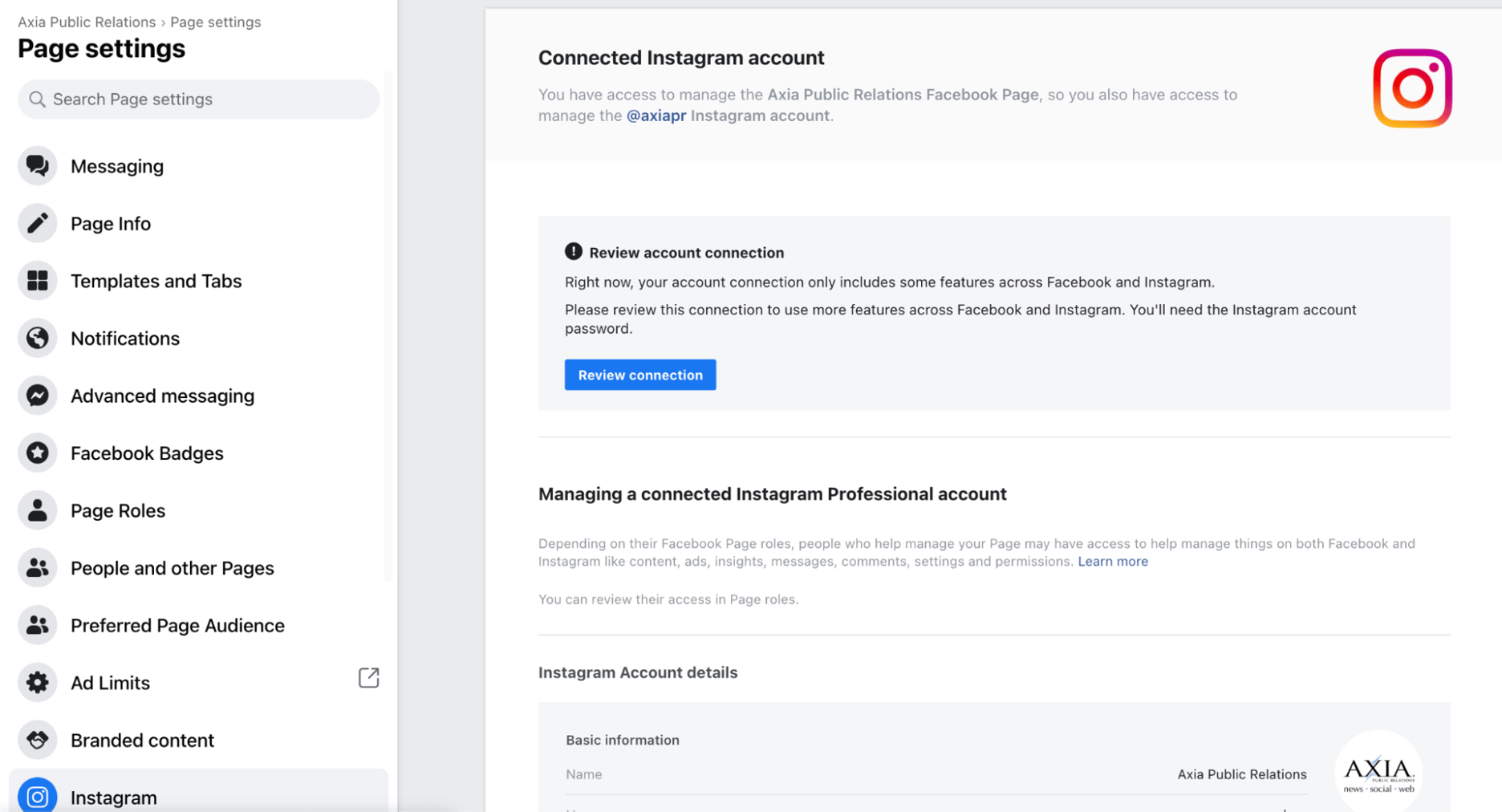Open Page Roles via person icon
The image size is (1502, 812).
coord(37,510)
